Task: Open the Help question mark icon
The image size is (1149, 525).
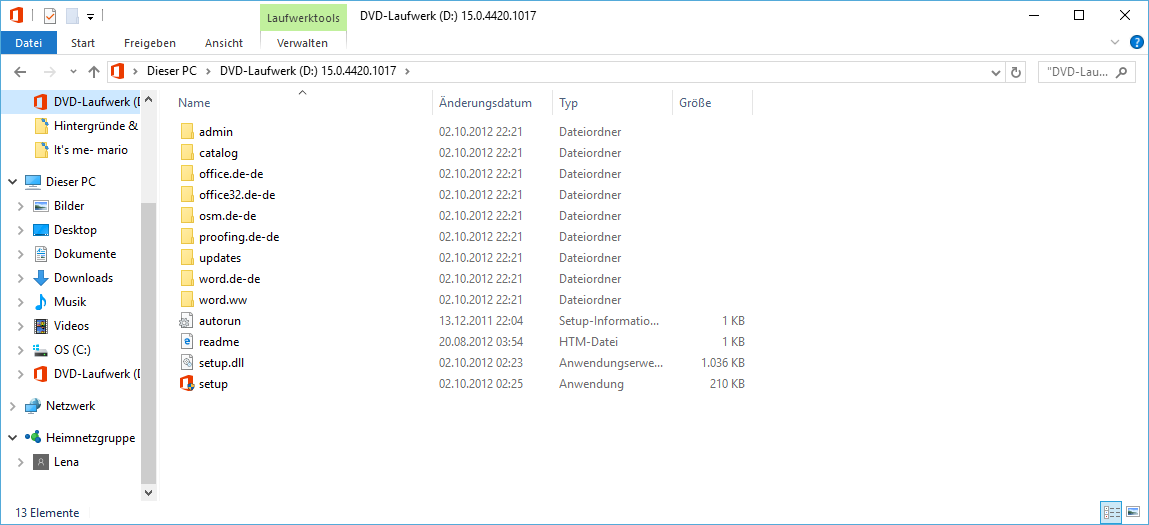Action: (x=1137, y=43)
